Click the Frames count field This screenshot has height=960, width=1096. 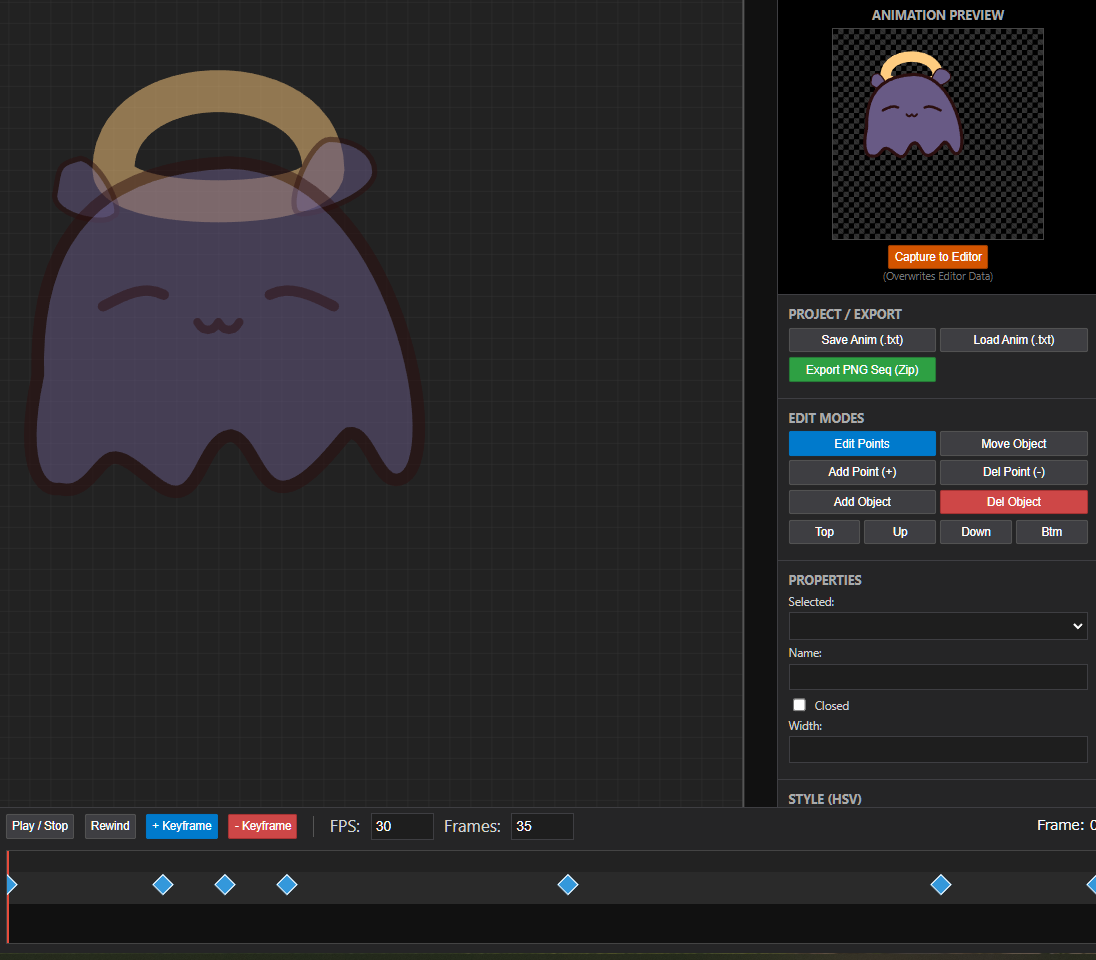[x=542, y=826]
